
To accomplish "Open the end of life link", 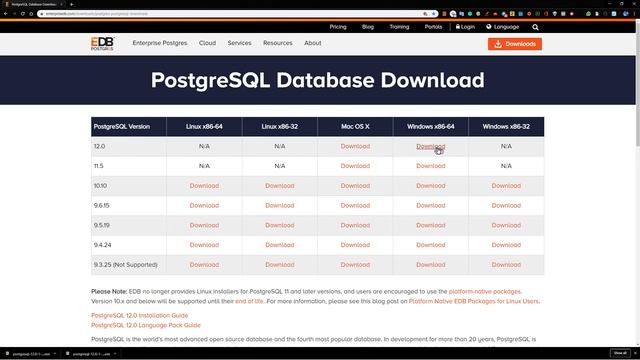I will (249, 301).
